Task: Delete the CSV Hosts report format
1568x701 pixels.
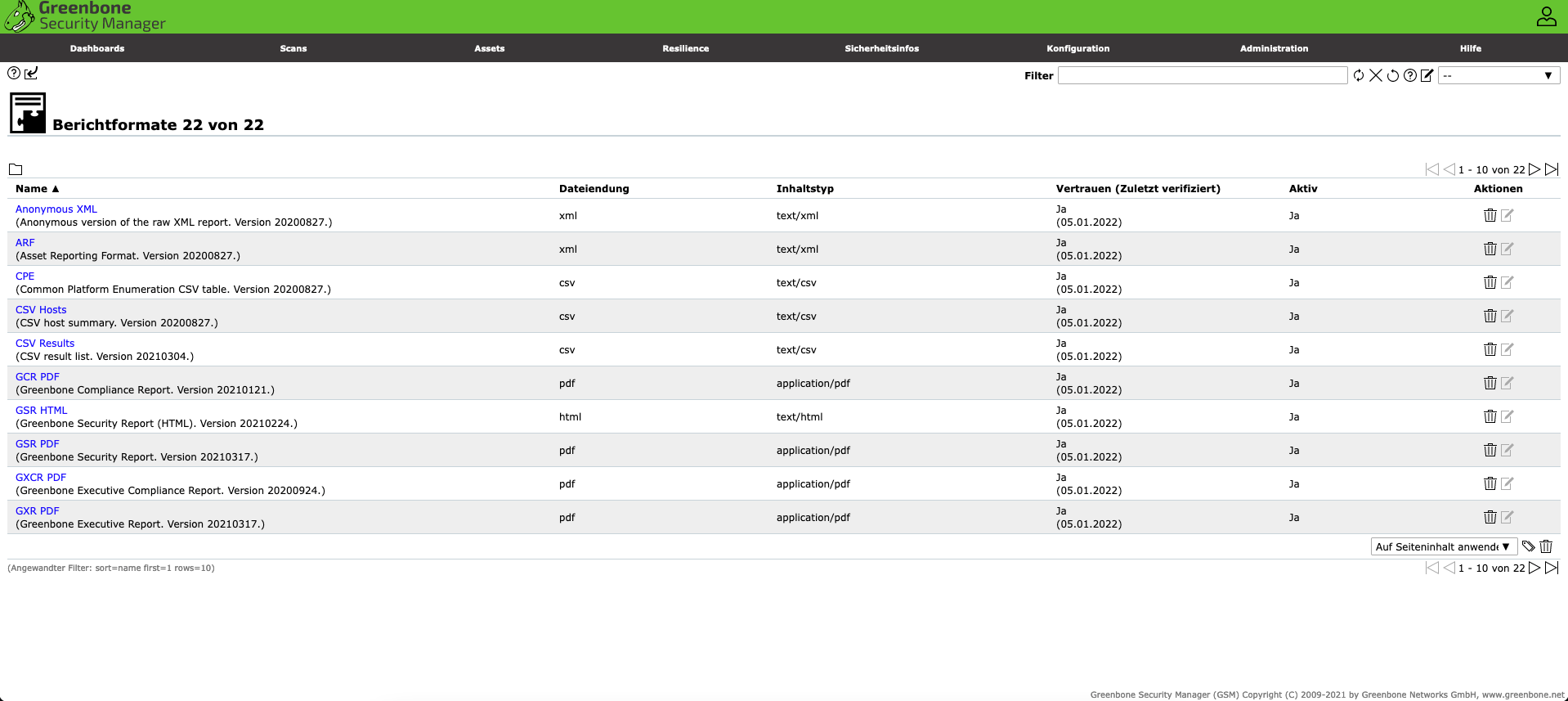Action: [1490, 316]
